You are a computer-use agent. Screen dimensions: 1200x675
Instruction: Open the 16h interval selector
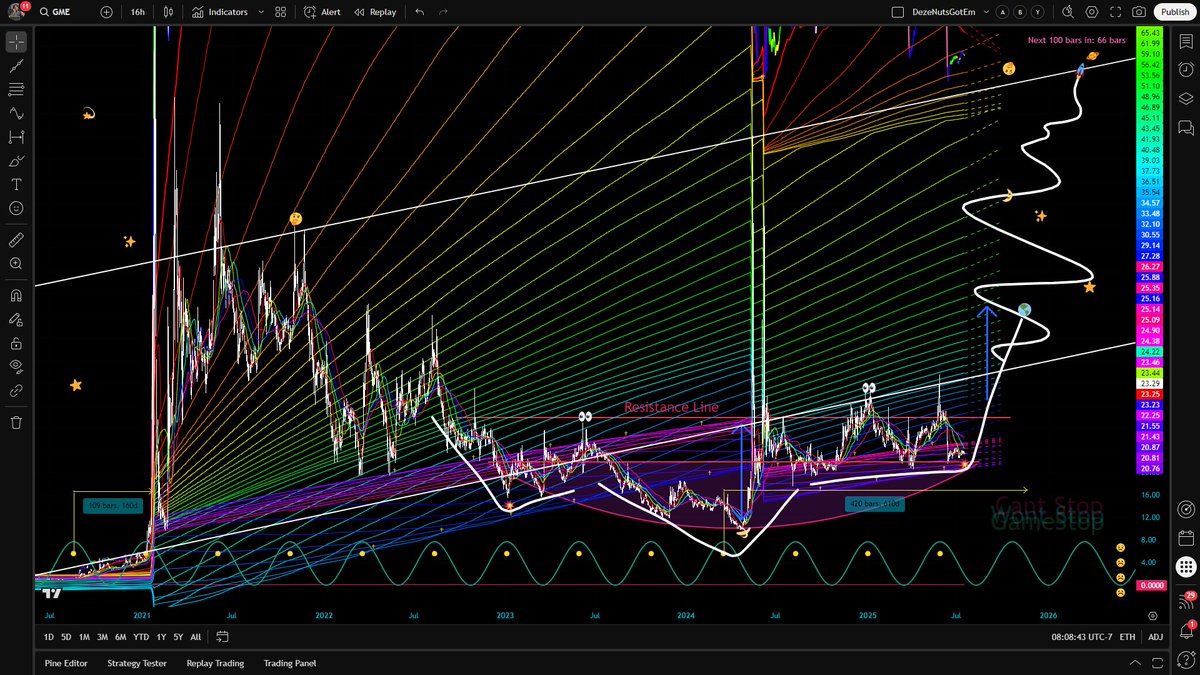138,12
